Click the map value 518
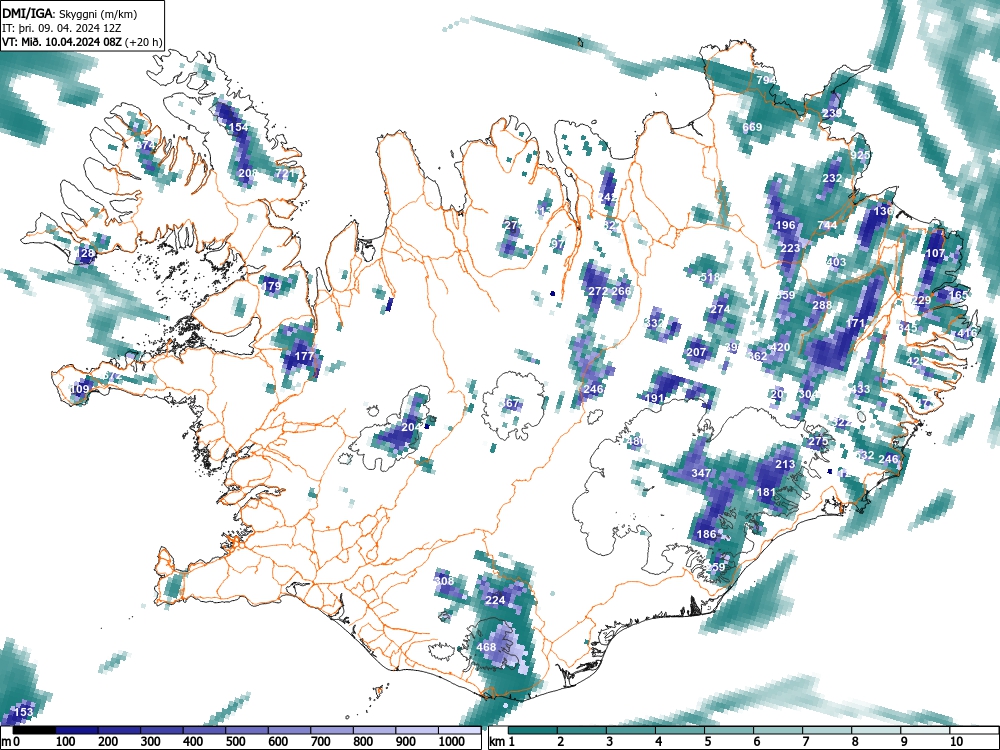This screenshot has width=1000, height=750. pos(710,277)
